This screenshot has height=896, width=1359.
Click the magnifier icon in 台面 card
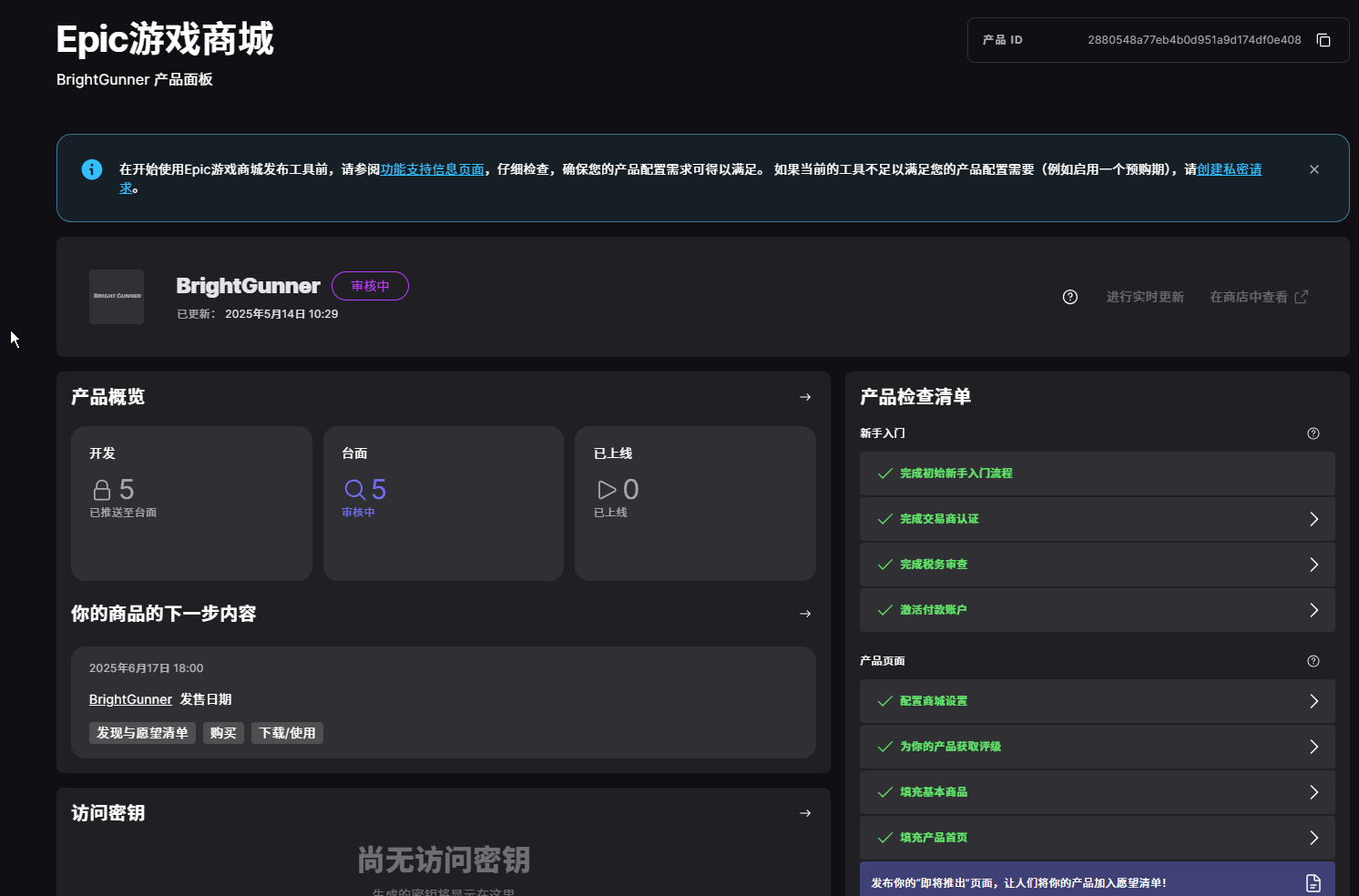pos(354,490)
